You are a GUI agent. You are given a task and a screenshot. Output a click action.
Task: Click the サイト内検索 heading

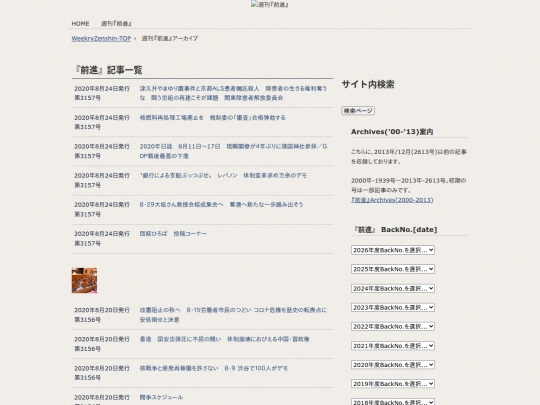(x=368, y=84)
